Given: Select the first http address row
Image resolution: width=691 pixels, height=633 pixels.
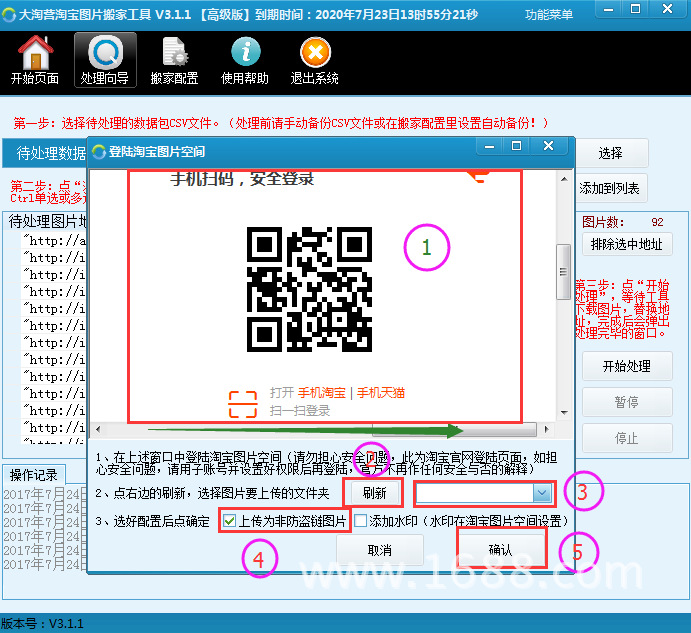Looking at the screenshot, I should [x=55, y=241].
